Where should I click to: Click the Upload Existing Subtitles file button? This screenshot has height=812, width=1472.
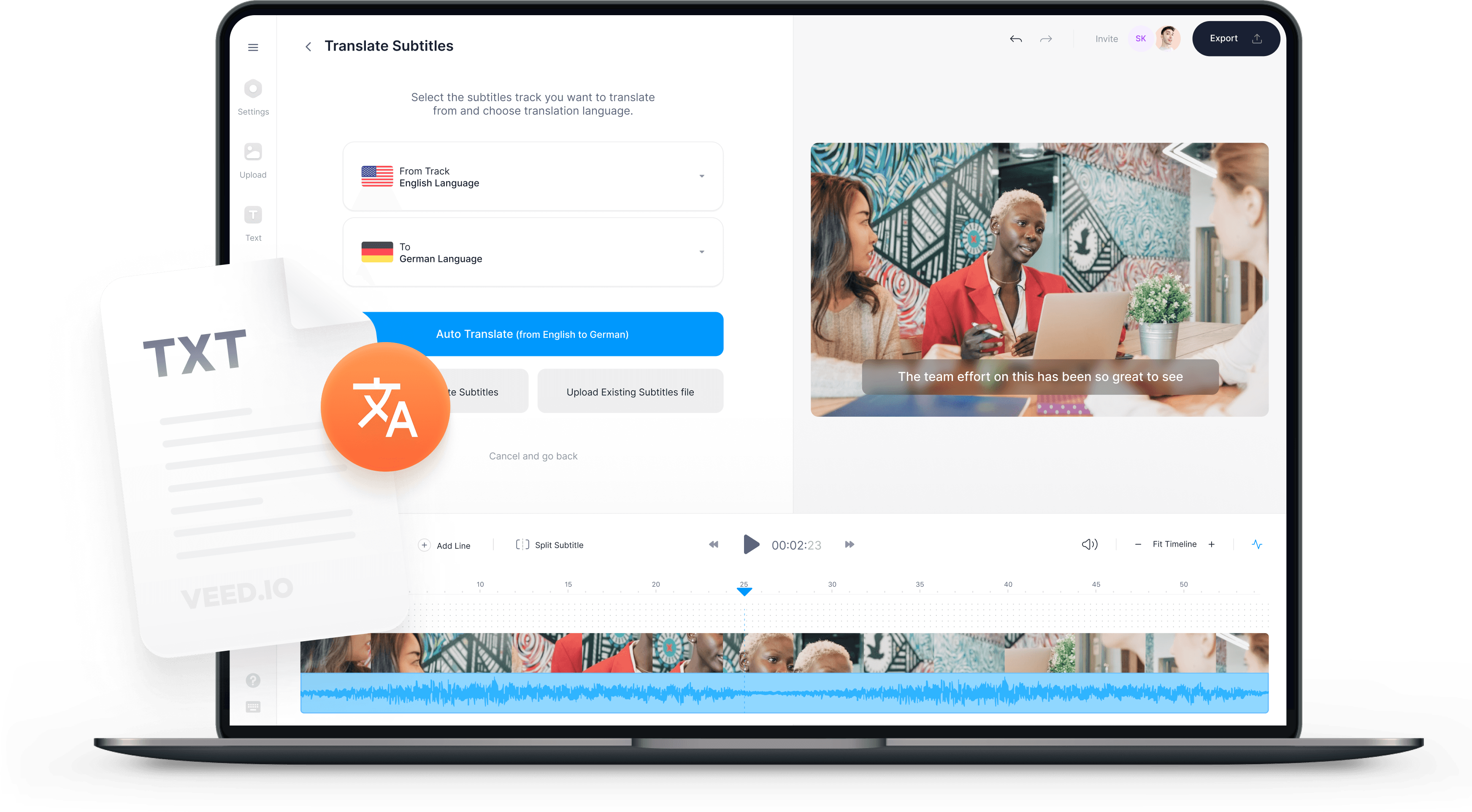point(630,392)
